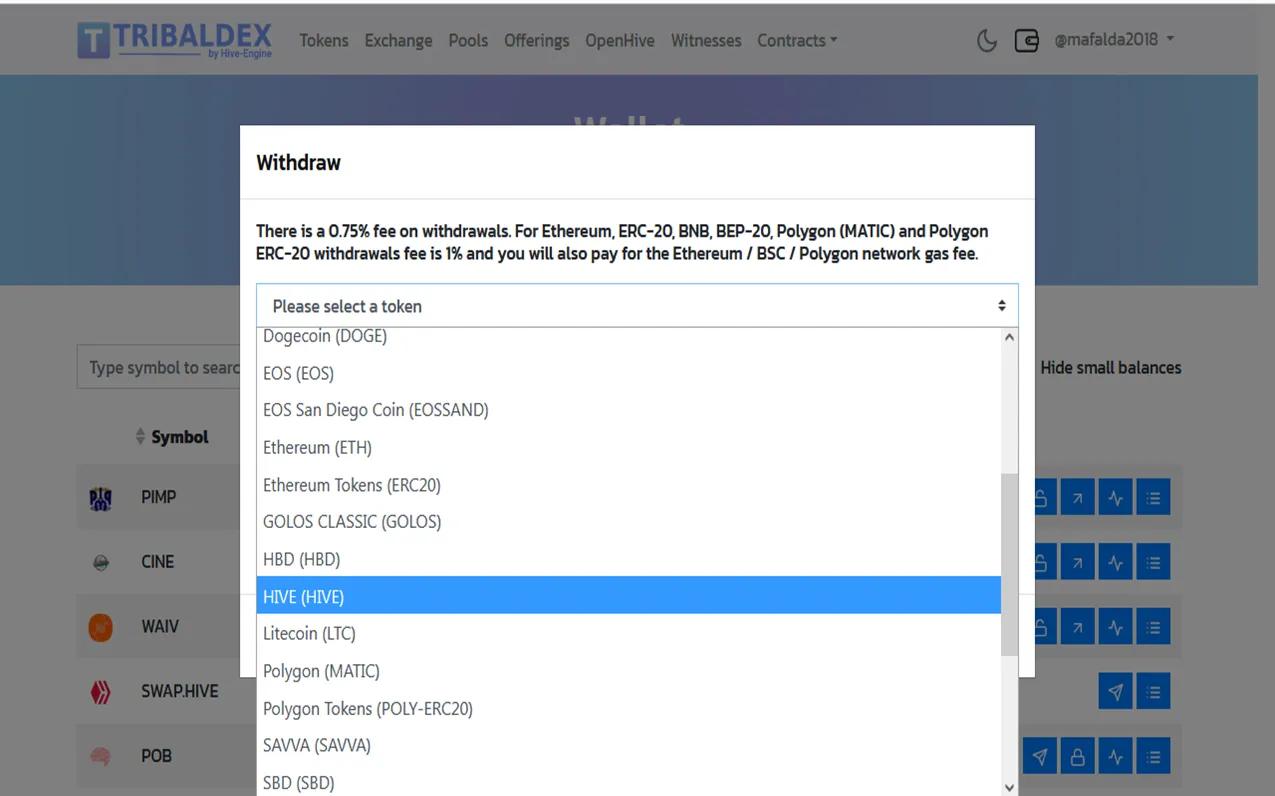Select EOS San Diego Coin (EOSSAND)

pyautogui.click(x=628, y=410)
